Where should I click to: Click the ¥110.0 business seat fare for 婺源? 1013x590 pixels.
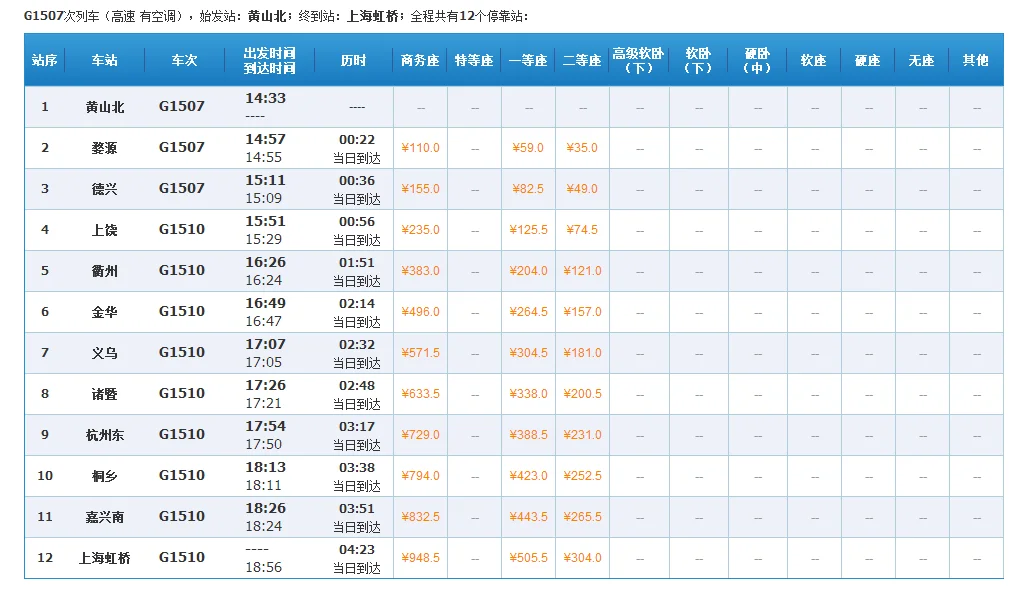coord(420,147)
